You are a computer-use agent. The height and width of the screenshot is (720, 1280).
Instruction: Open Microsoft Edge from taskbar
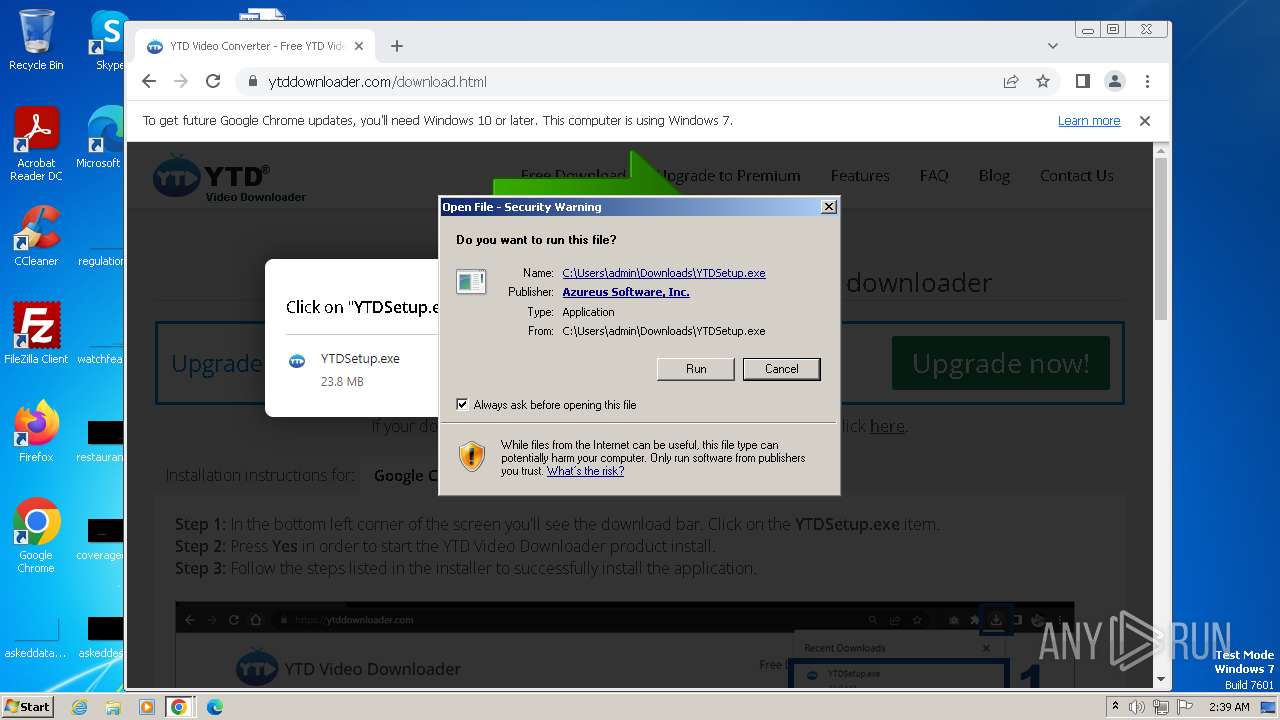click(x=214, y=707)
